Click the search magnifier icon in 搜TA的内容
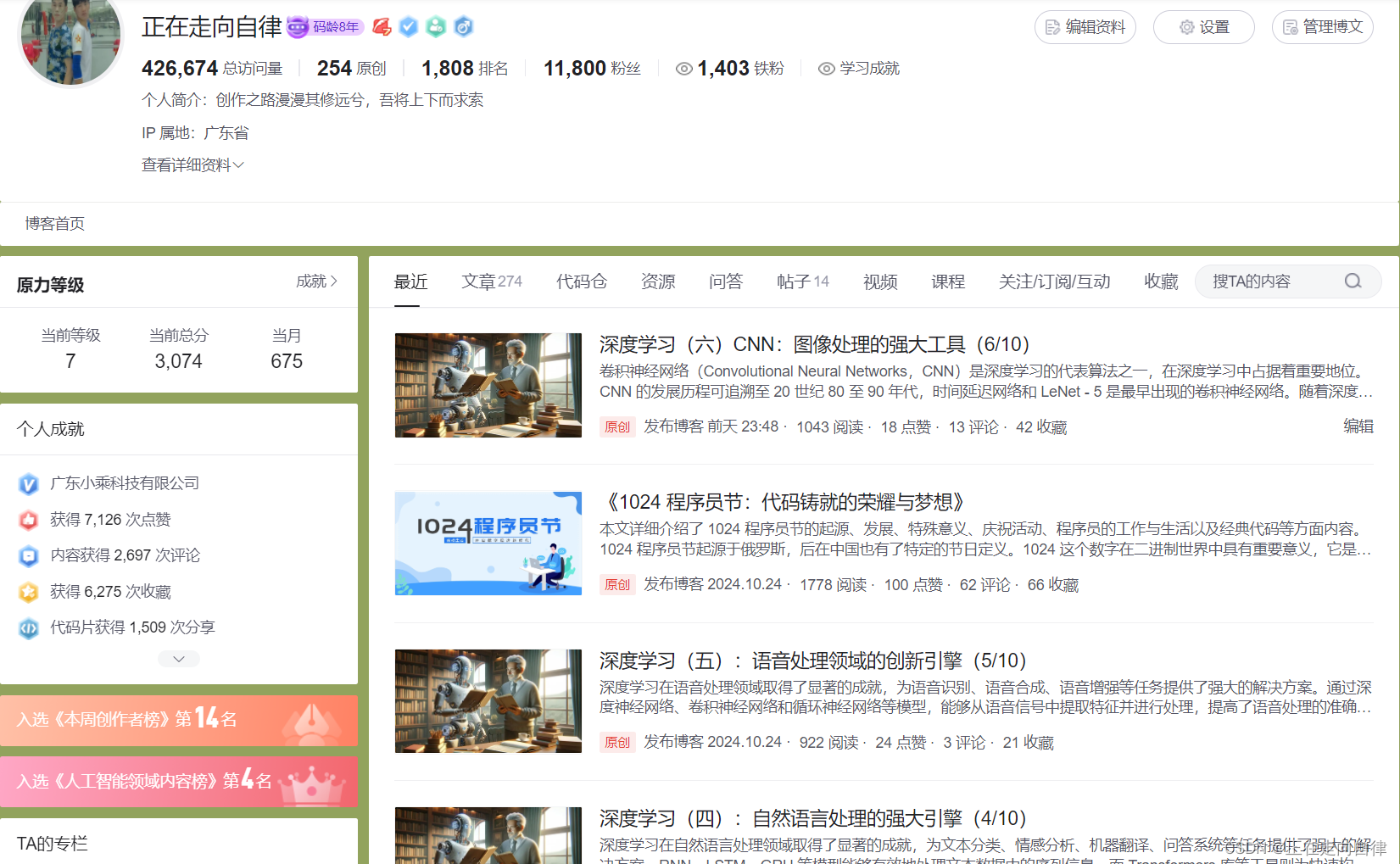This screenshot has height=864, width=1400. [1353, 281]
